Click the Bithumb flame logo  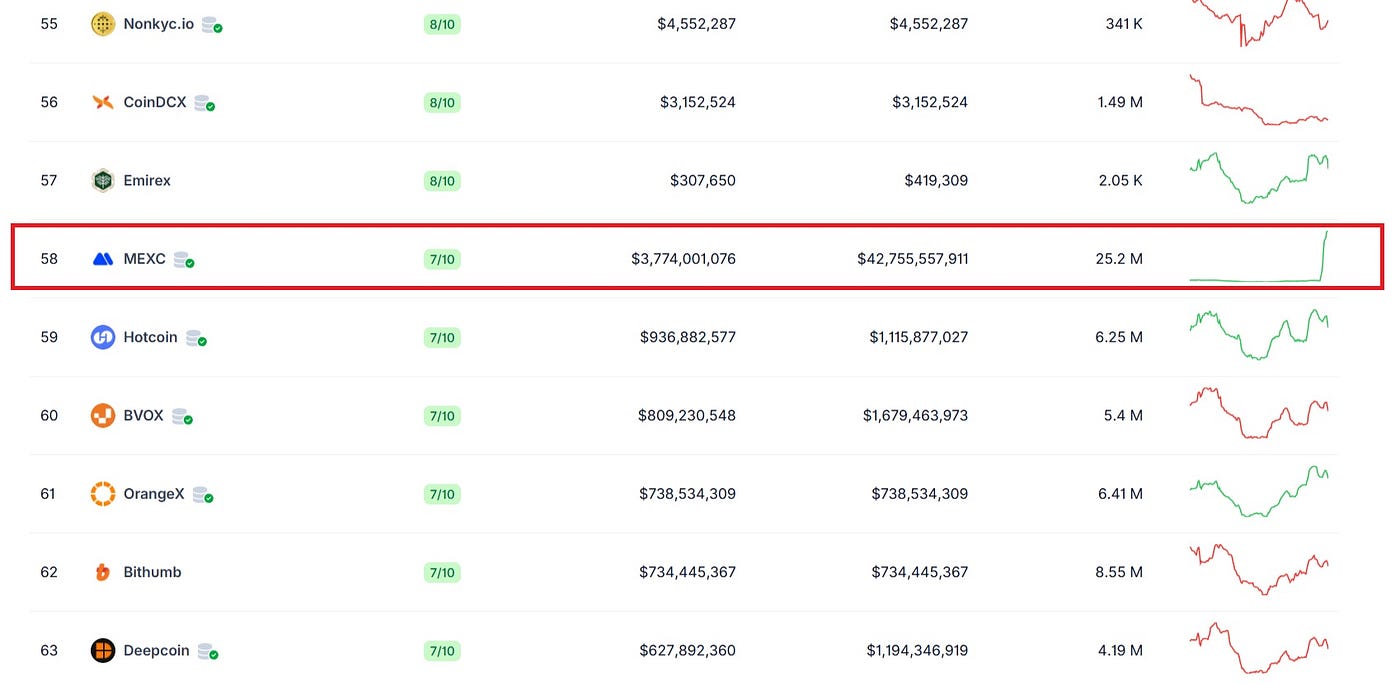[x=102, y=572]
